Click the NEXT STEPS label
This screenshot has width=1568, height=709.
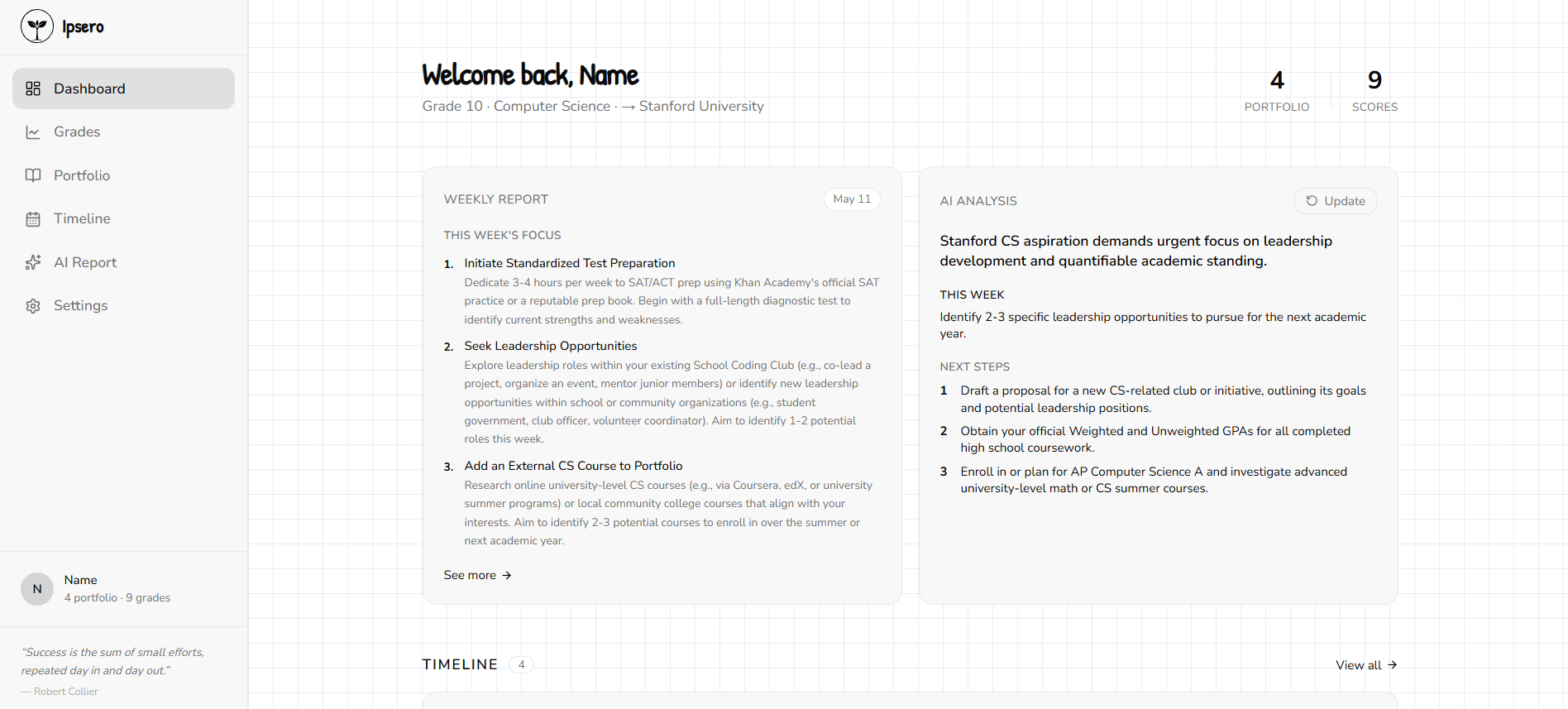tap(974, 366)
